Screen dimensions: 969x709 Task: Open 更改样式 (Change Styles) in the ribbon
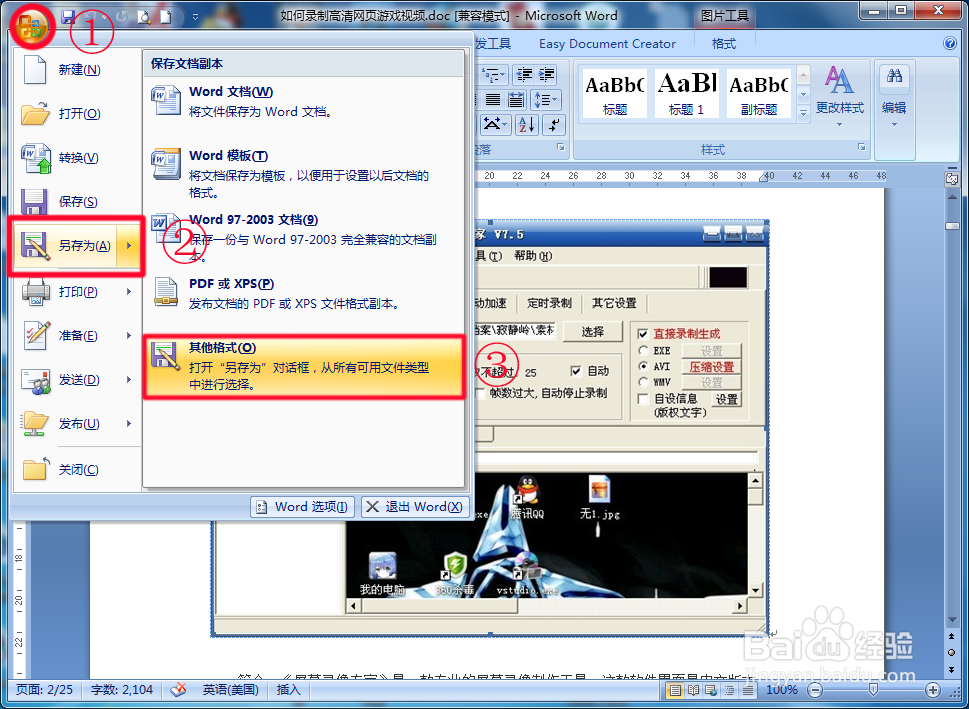[840, 95]
